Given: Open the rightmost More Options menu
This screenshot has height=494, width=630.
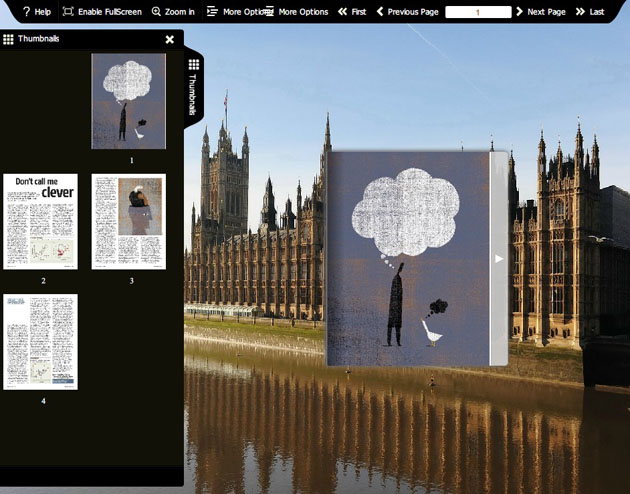Looking at the screenshot, I should tap(297, 12).
